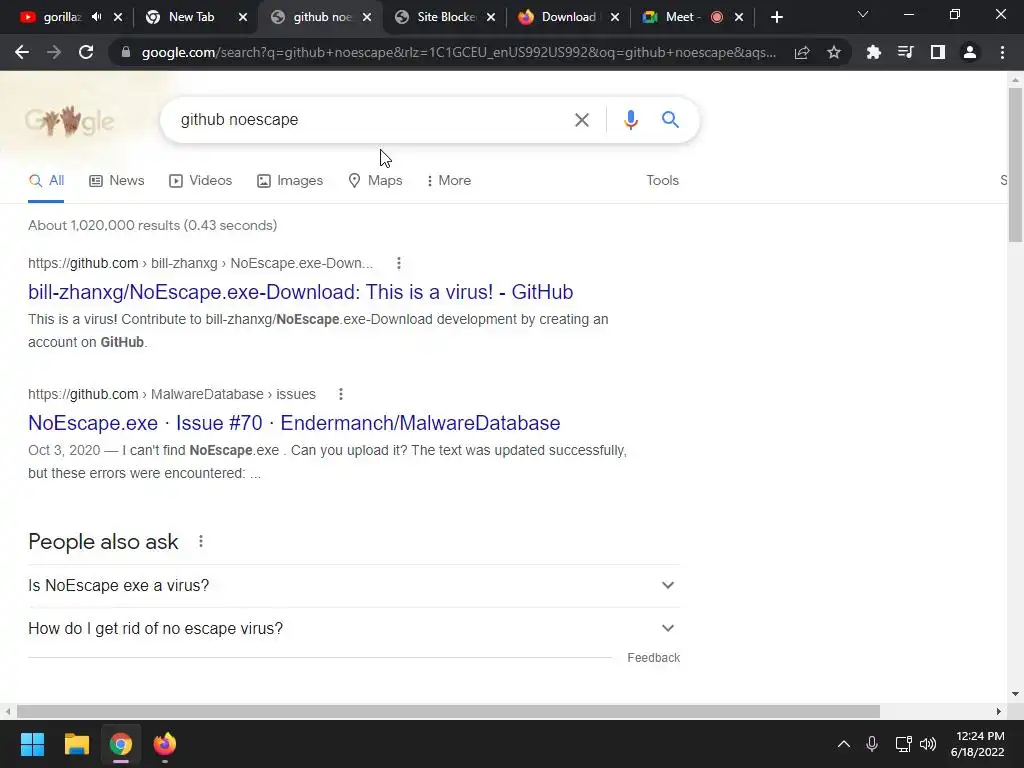The height and width of the screenshot is (768, 1024).
Task: Open People also ask options menu
Action: click(x=201, y=541)
